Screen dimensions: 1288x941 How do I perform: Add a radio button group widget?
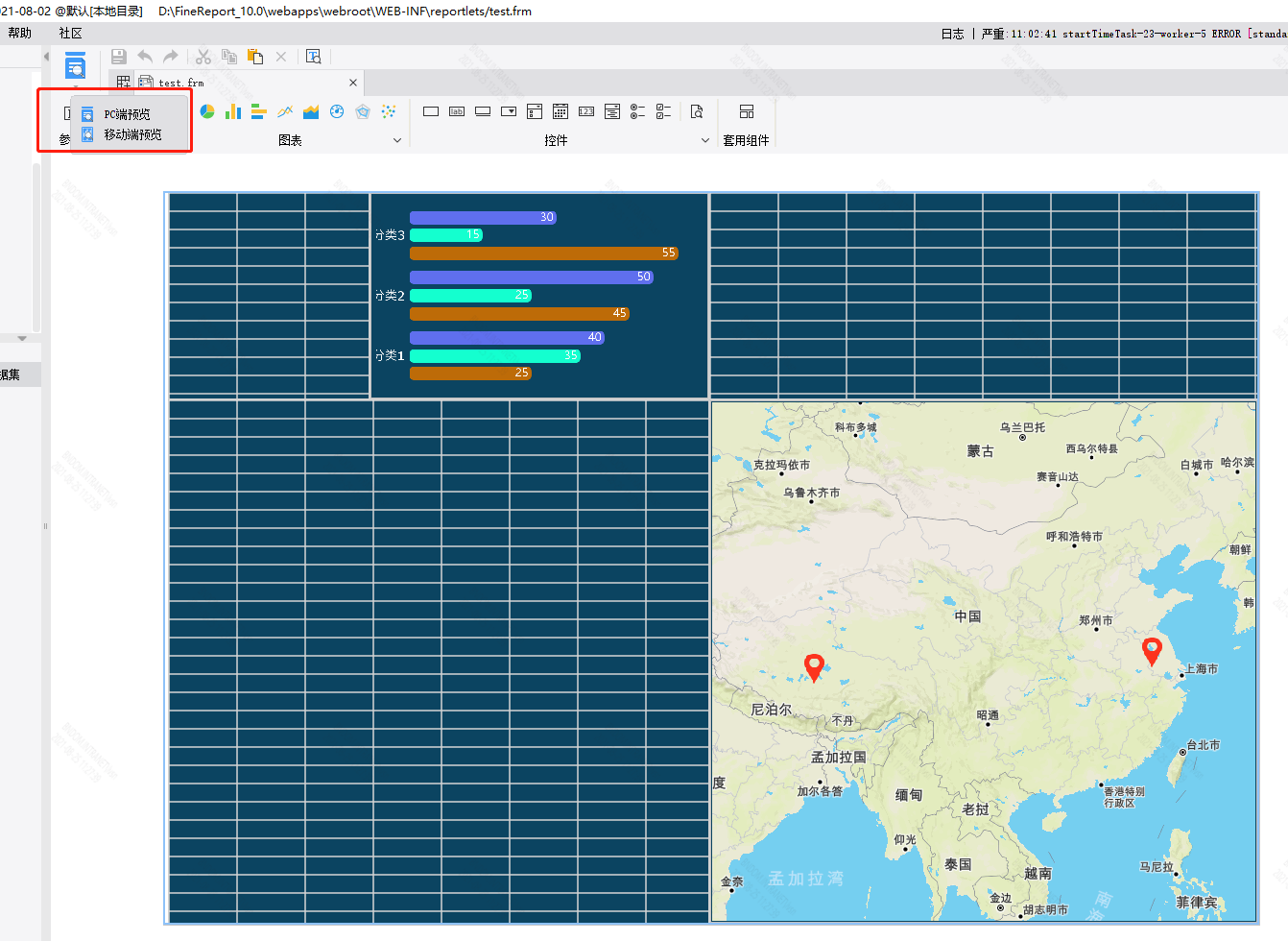[638, 111]
